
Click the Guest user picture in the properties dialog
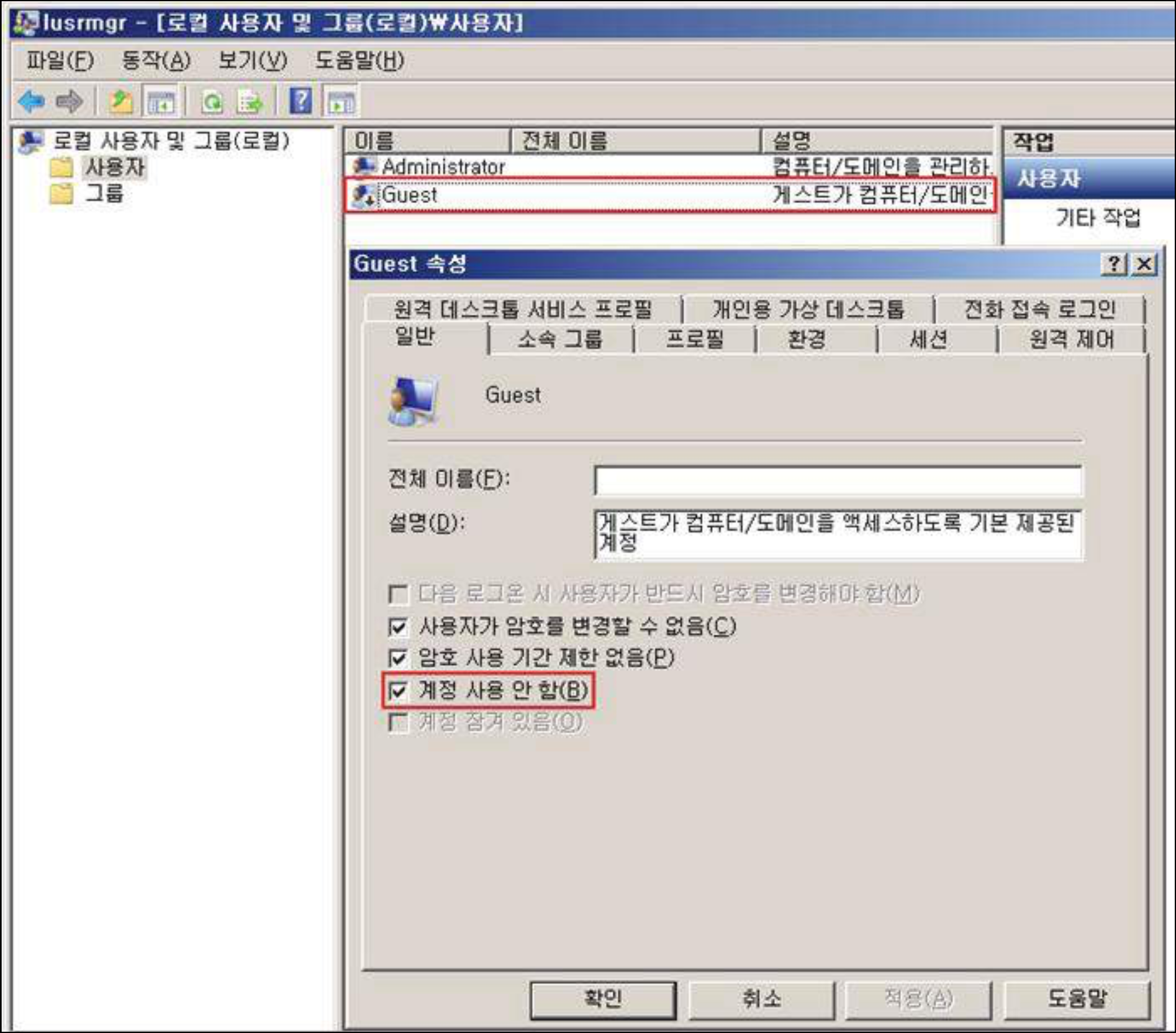tap(414, 400)
